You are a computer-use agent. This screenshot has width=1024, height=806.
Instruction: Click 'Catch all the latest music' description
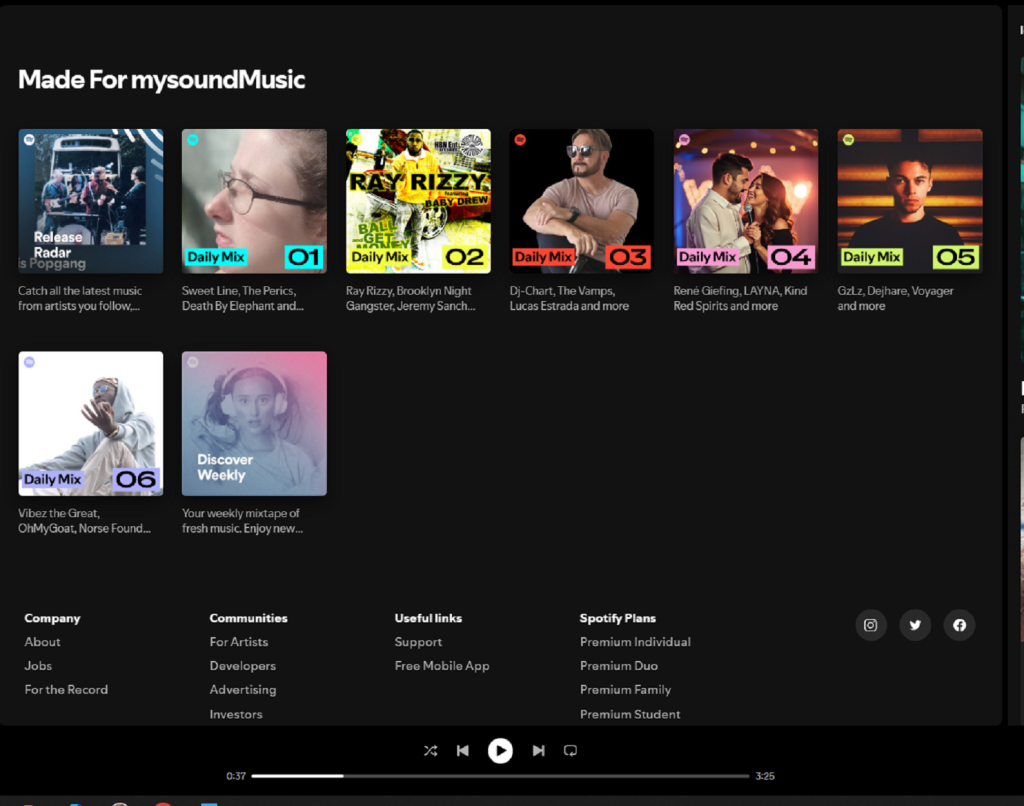(80, 298)
